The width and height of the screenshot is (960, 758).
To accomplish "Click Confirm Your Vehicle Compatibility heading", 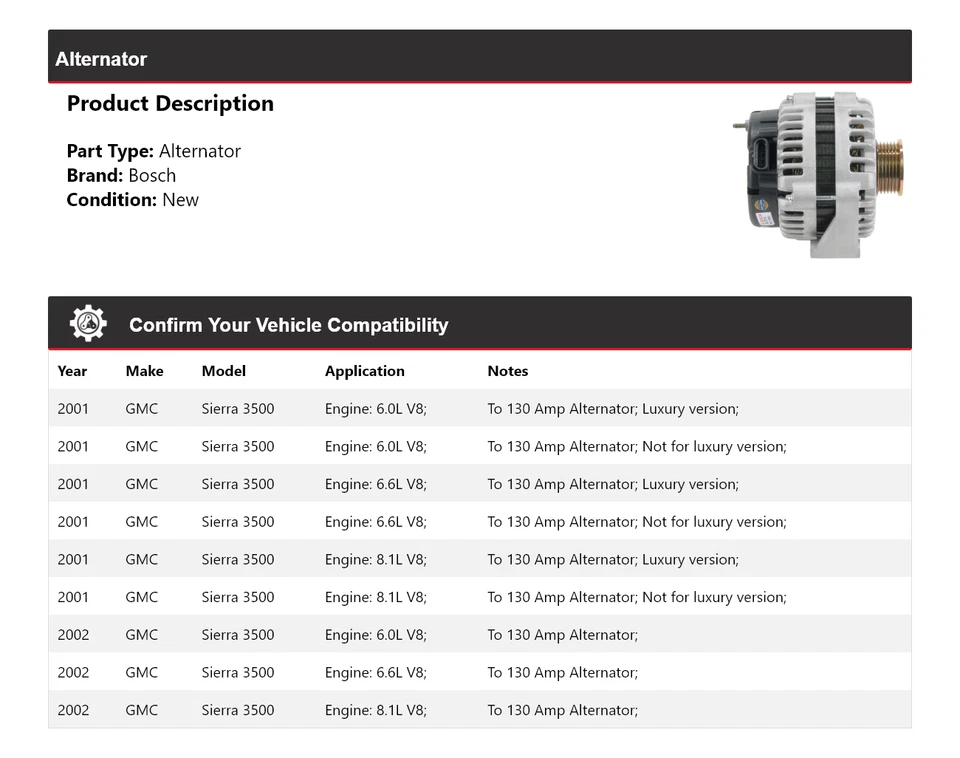I will pos(288,325).
